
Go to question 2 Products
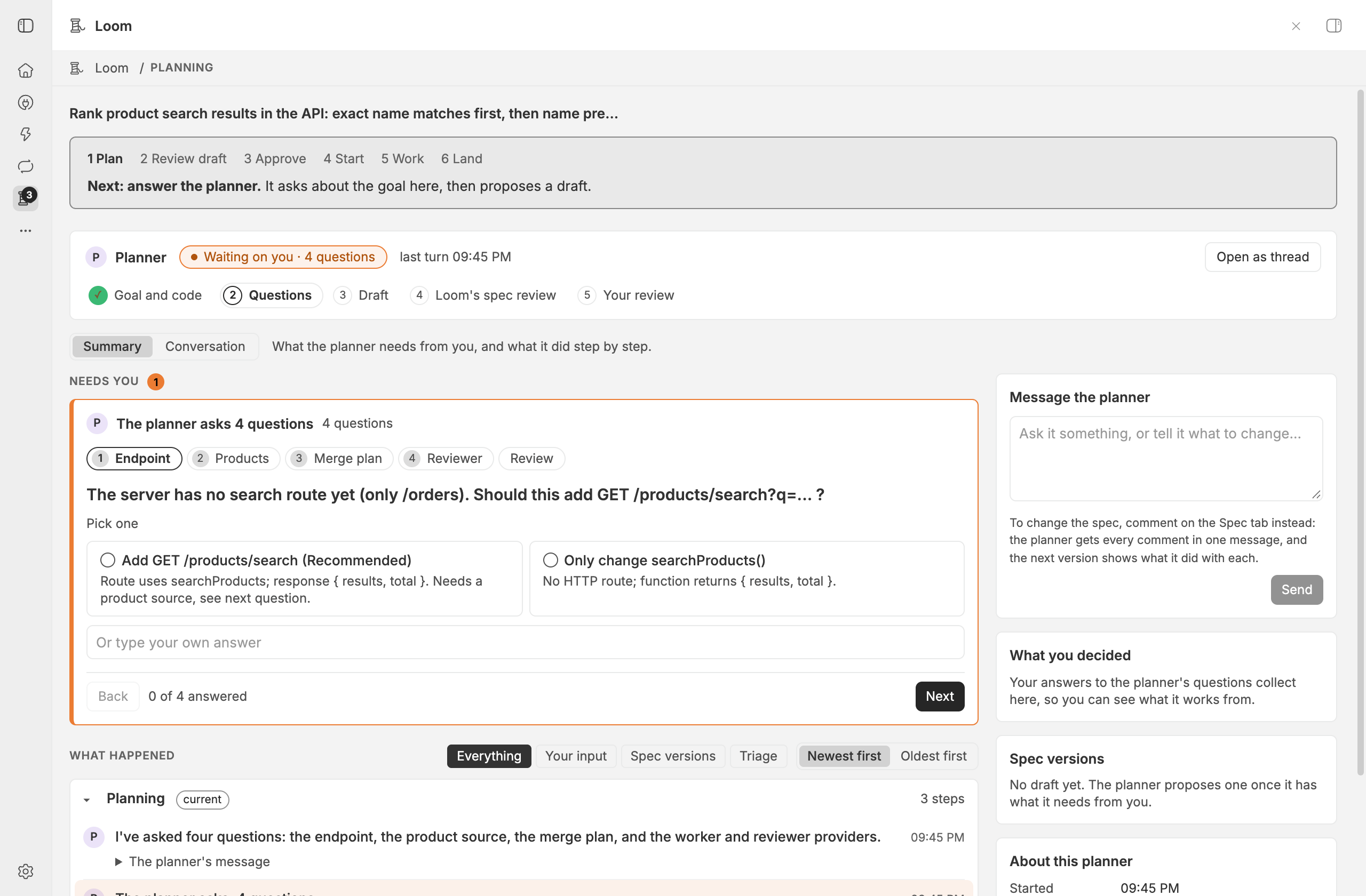pos(234,458)
